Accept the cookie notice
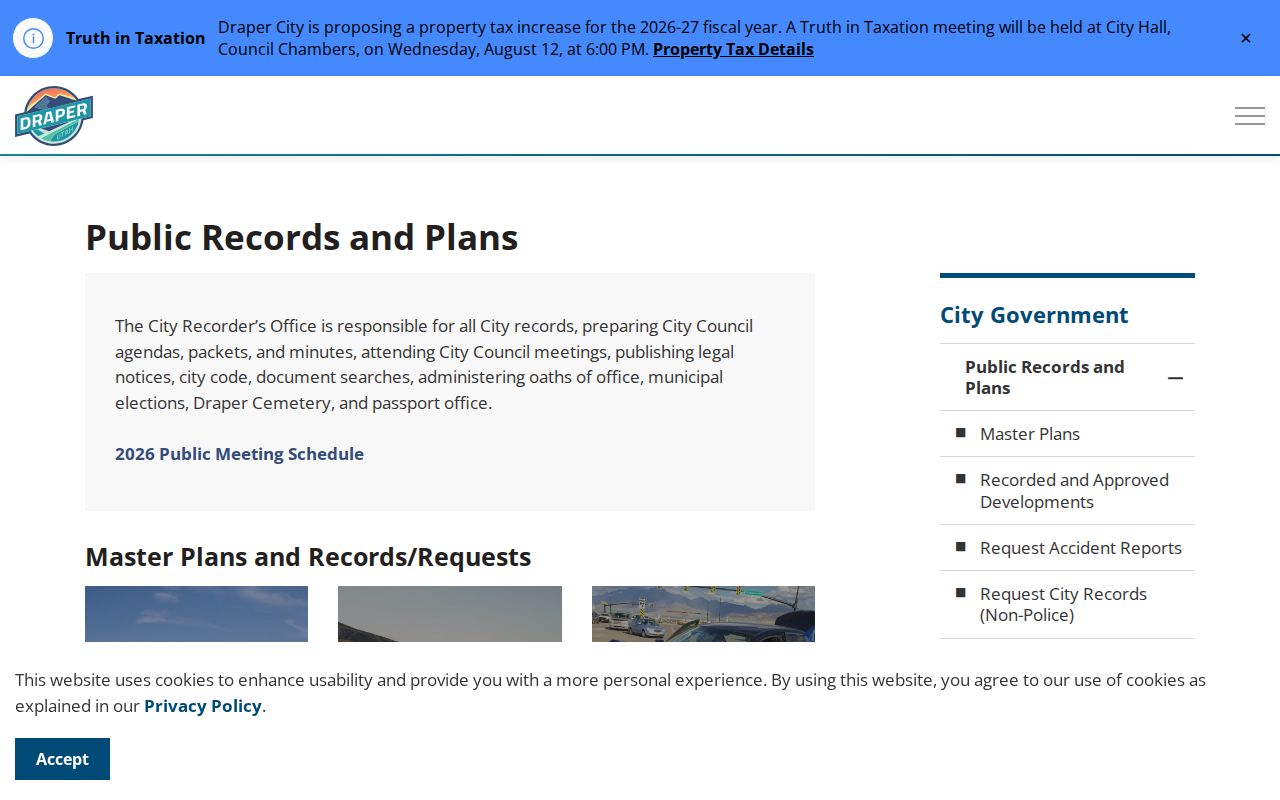Image resolution: width=1280 pixels, height=800 pixels. coord(62,759)
